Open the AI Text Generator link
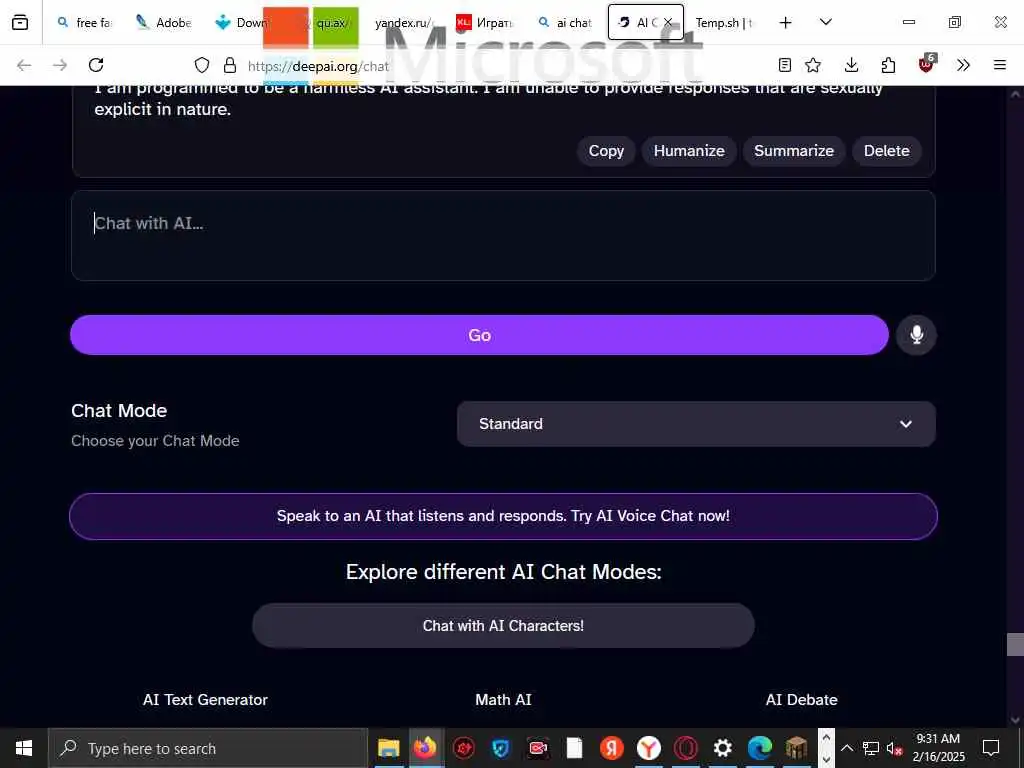Viewport: 1024px width, 768px height. 205,699
